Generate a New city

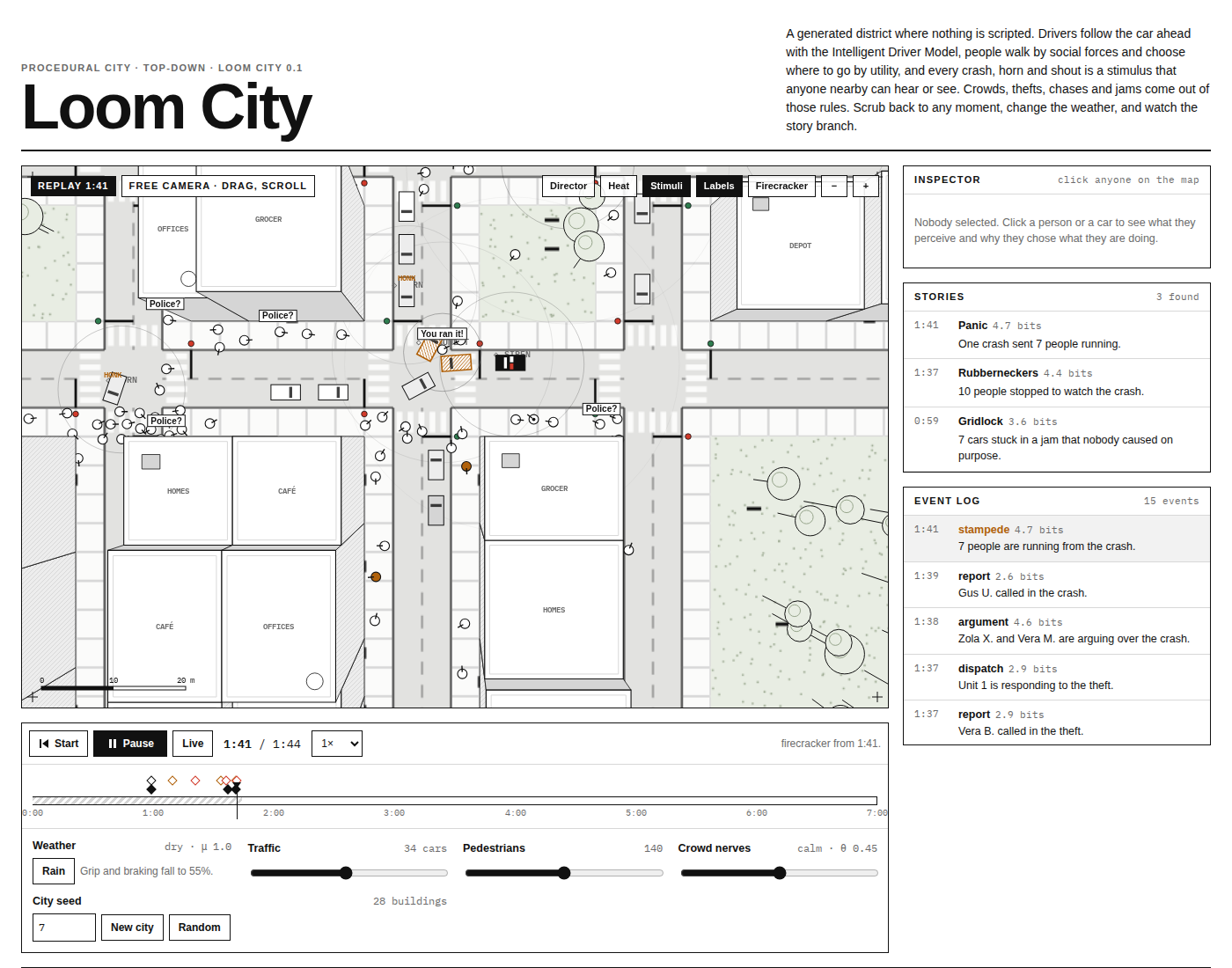pyautogui.click(x=132, y=928)
